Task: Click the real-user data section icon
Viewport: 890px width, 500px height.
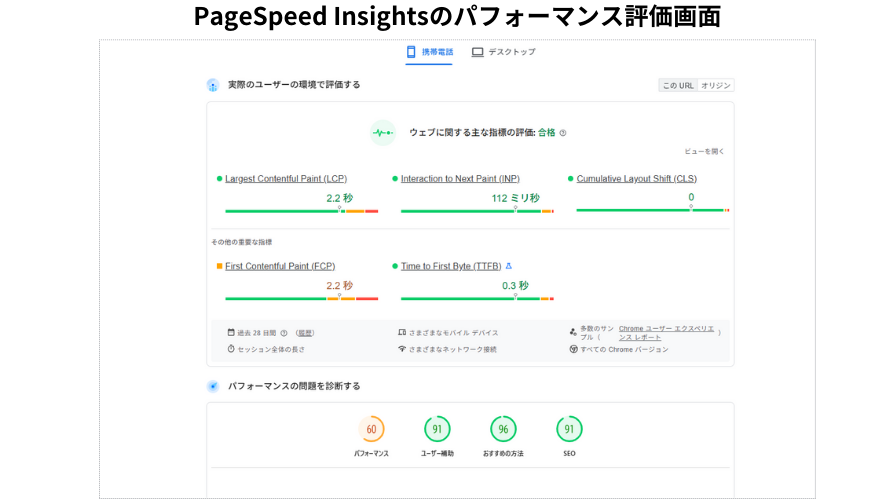Action: [x=213, y=85]
